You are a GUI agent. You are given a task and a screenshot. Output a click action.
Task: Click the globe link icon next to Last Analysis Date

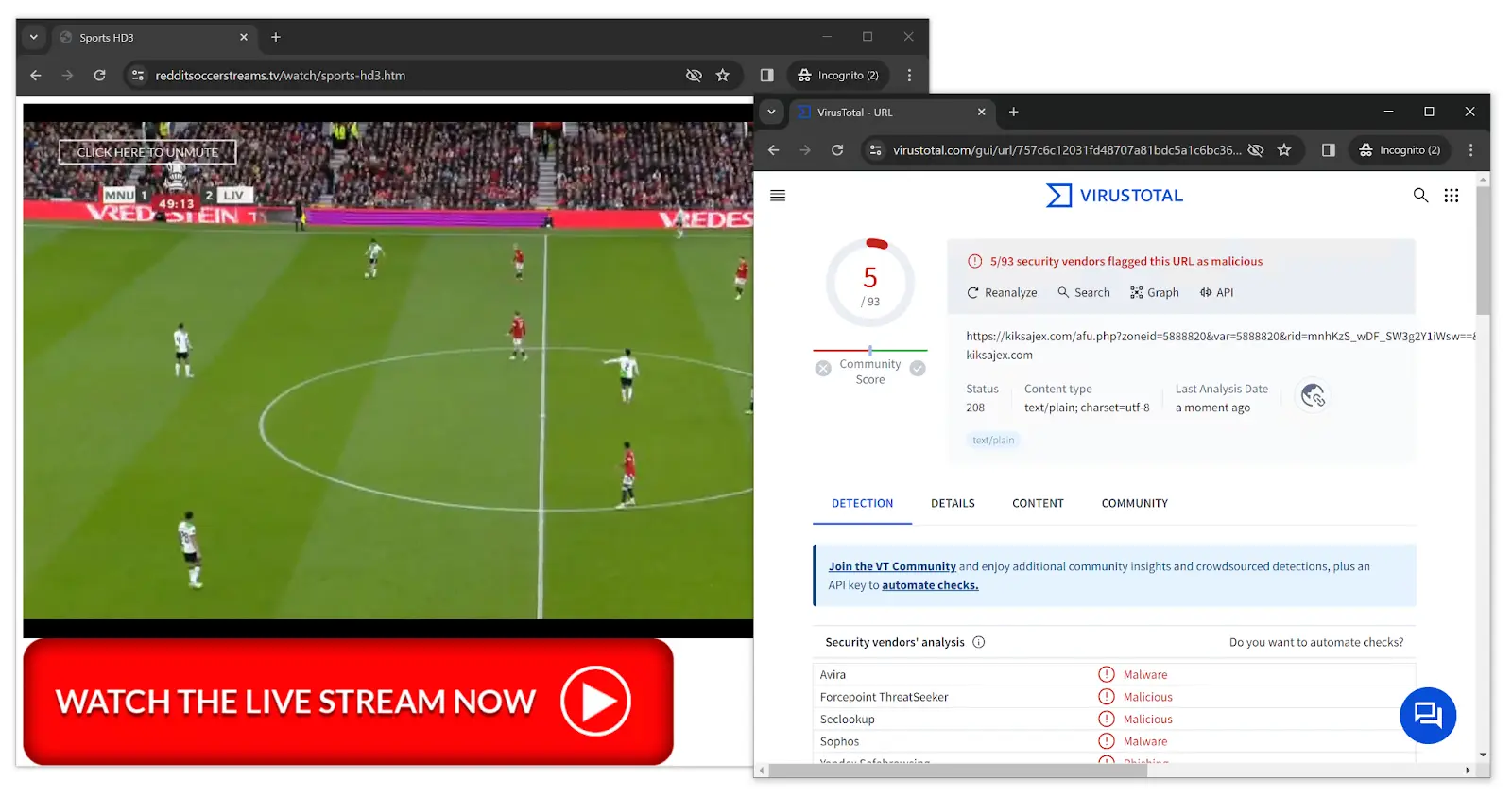[1313, 395]
